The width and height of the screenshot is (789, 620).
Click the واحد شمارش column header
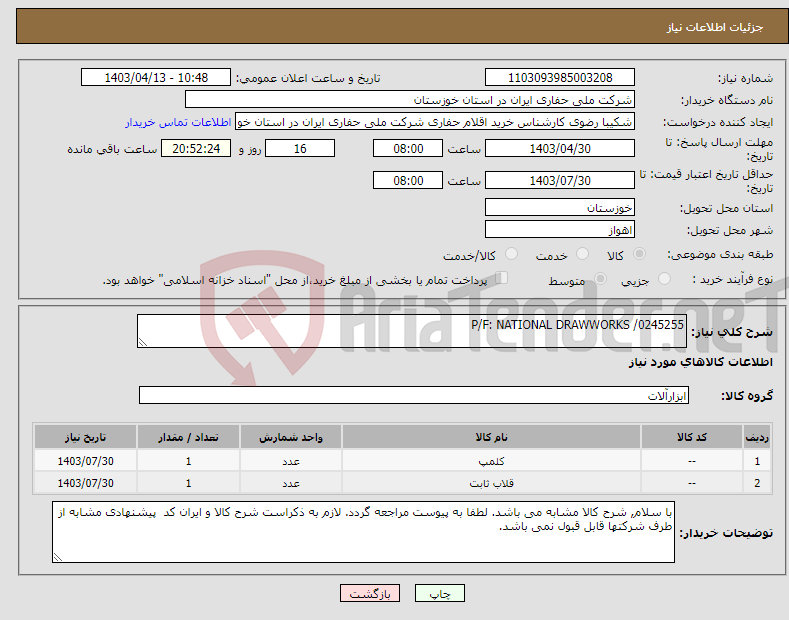[291, 437]
